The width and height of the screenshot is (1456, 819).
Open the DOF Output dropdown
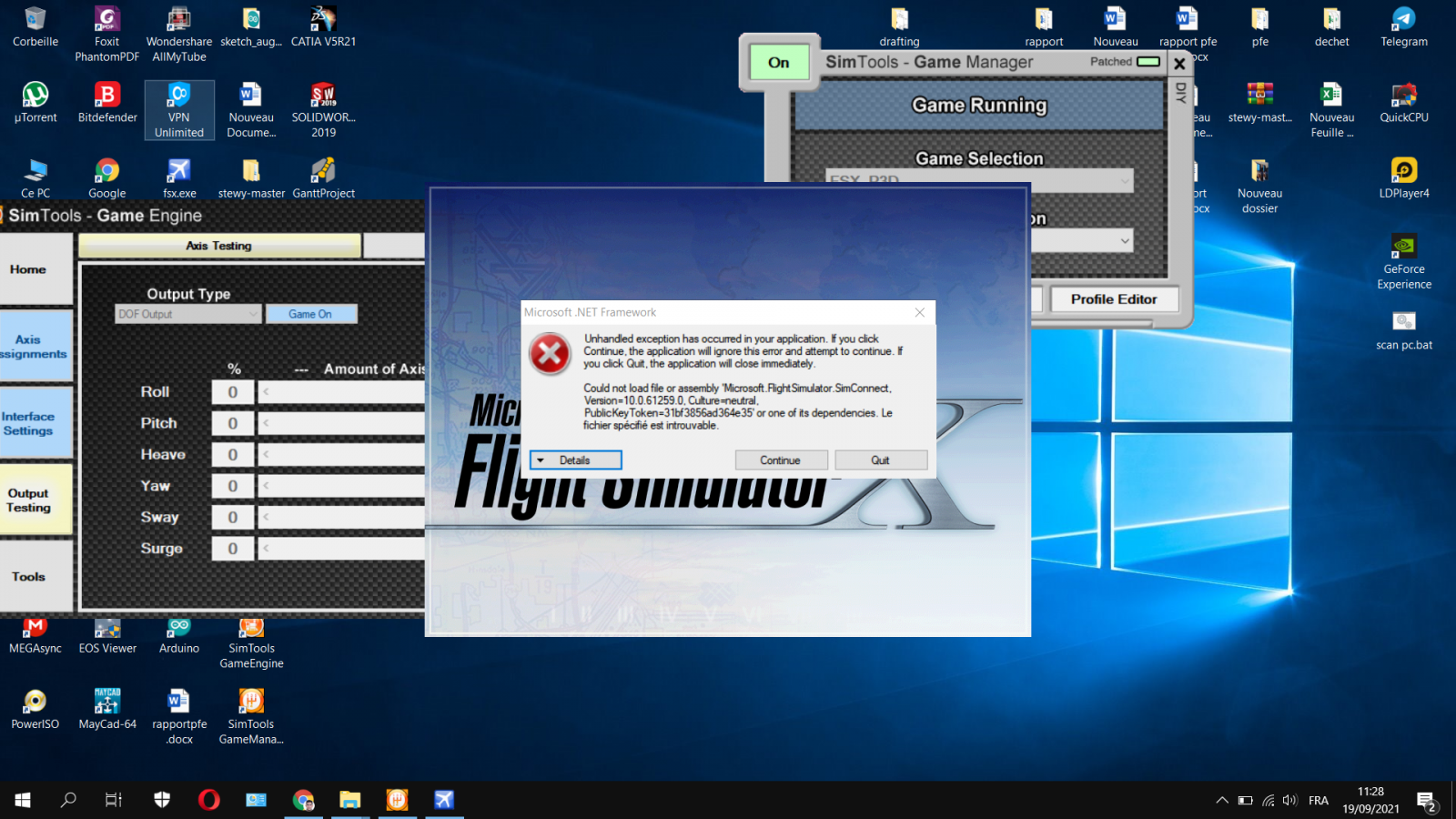point(188,314)
